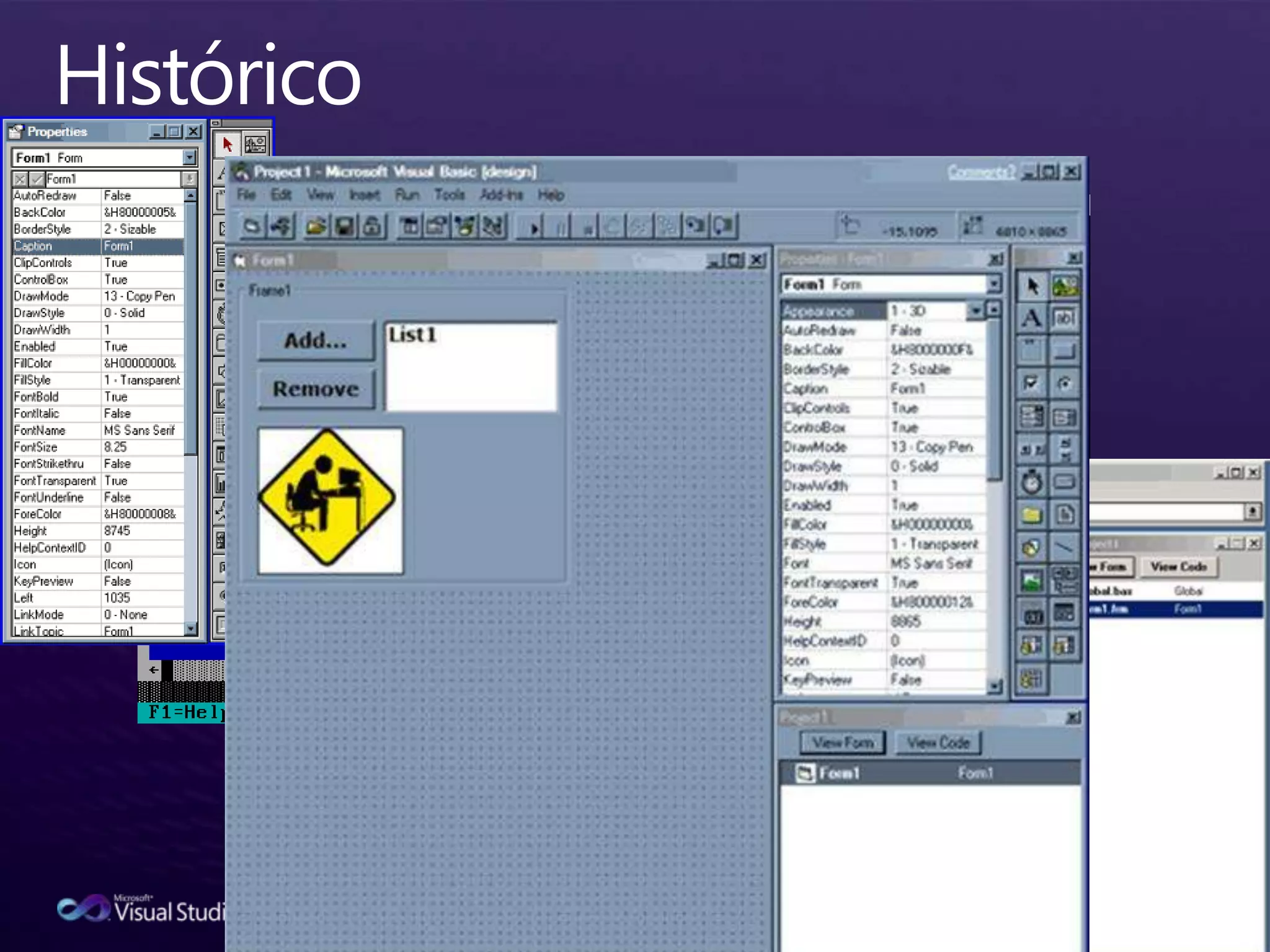The width and height of the screenshot is (1270, 952).
Task: Click the checkmark enter button in the left Properties settings box
Action: [x=37, y=179]
